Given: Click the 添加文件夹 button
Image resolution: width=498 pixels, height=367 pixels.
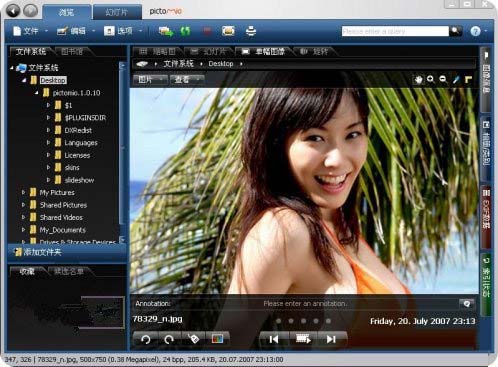Looking at the screenshot, I should [38, 252].
